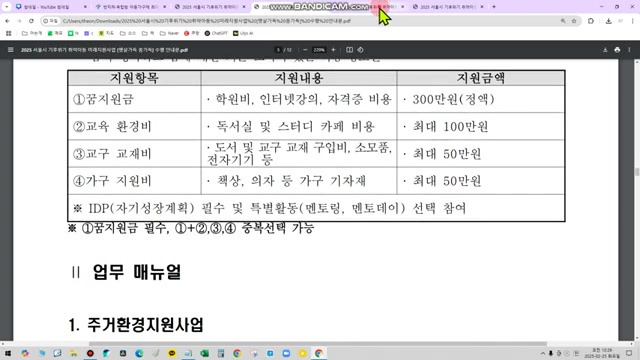Rotate the PDF counterclockwise

click(360, 50)
